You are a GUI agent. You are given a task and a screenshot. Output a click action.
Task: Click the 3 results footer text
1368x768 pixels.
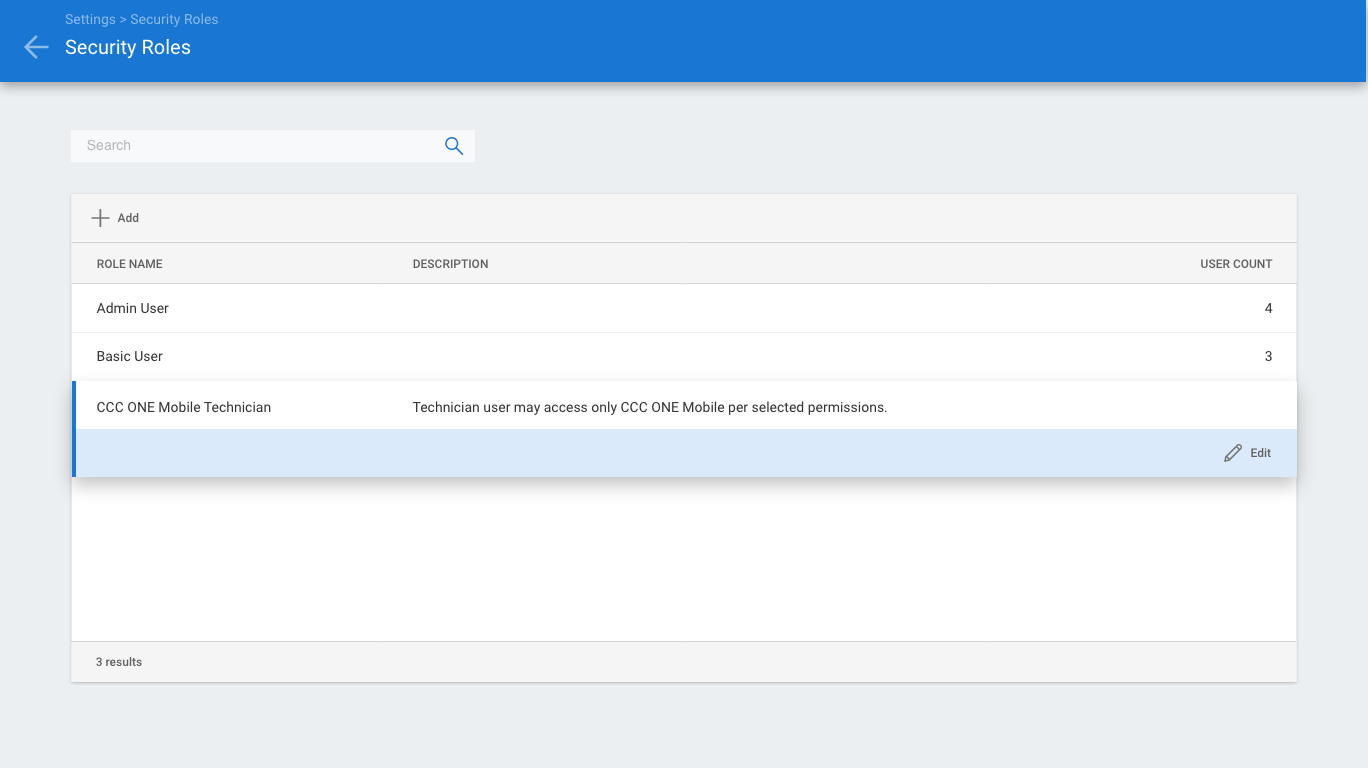119,662
